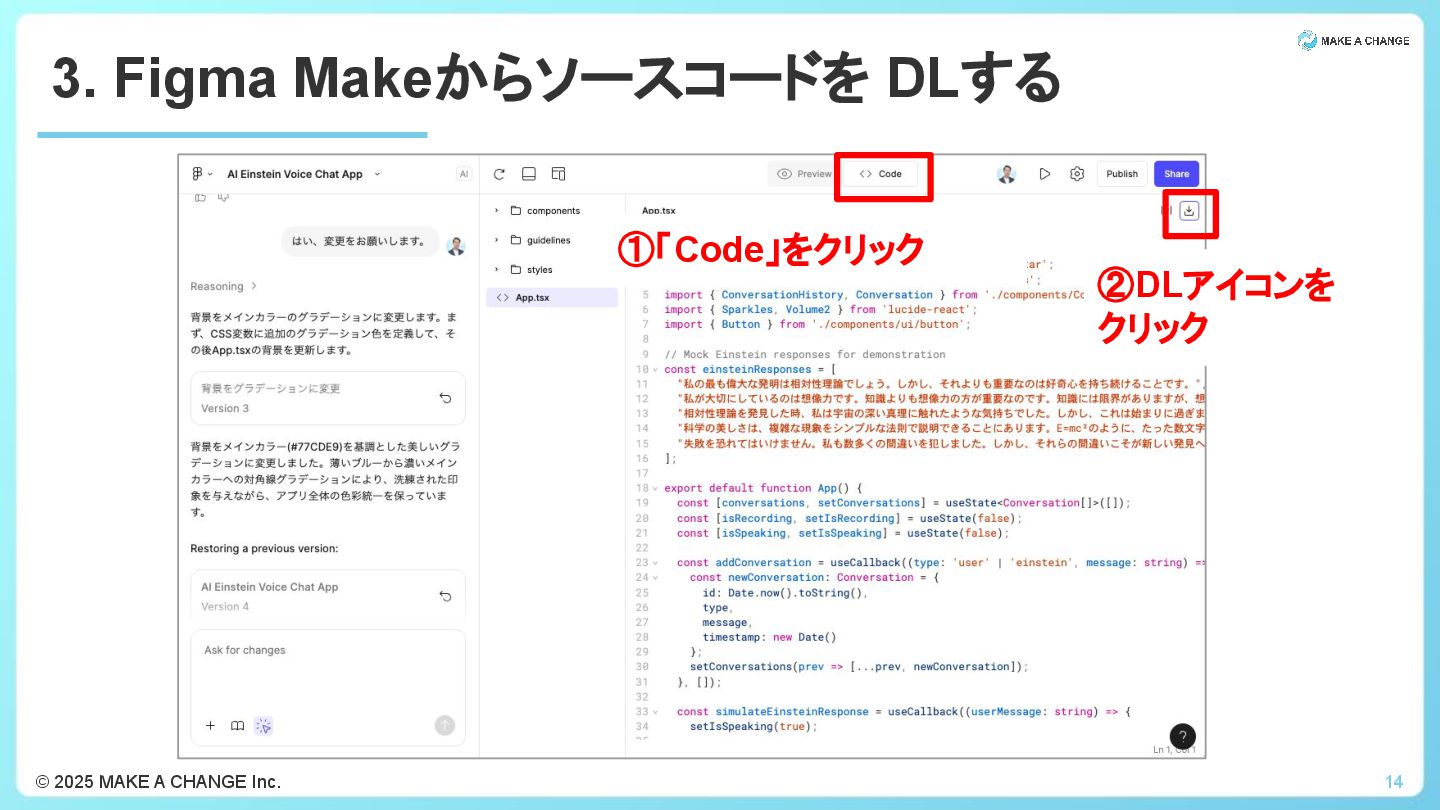Screen dimensions: 1440x810
Task: Click the reload icon beside layout icons
Action: pos(499,174)
